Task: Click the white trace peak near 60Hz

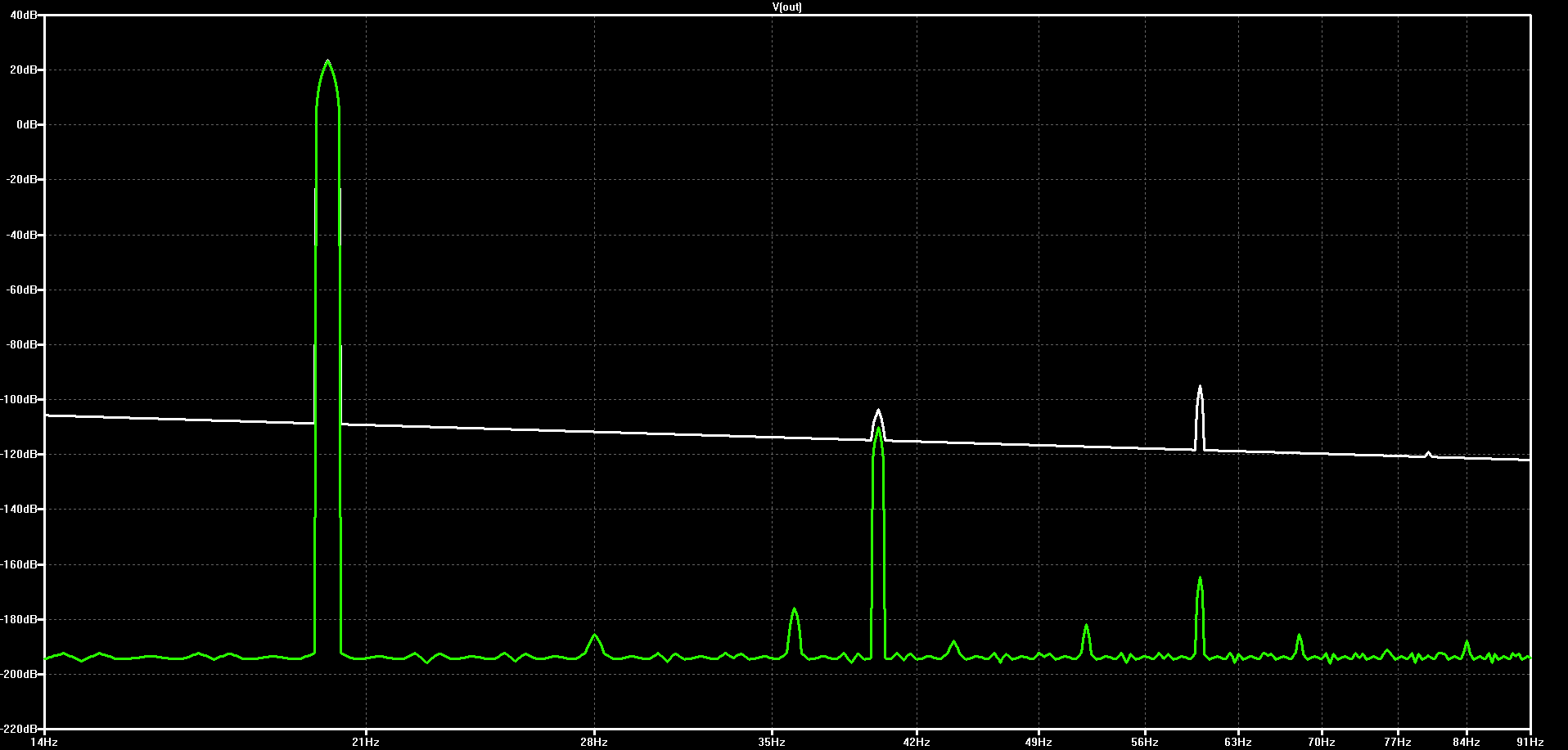Action: click(x=1200, y=387)
